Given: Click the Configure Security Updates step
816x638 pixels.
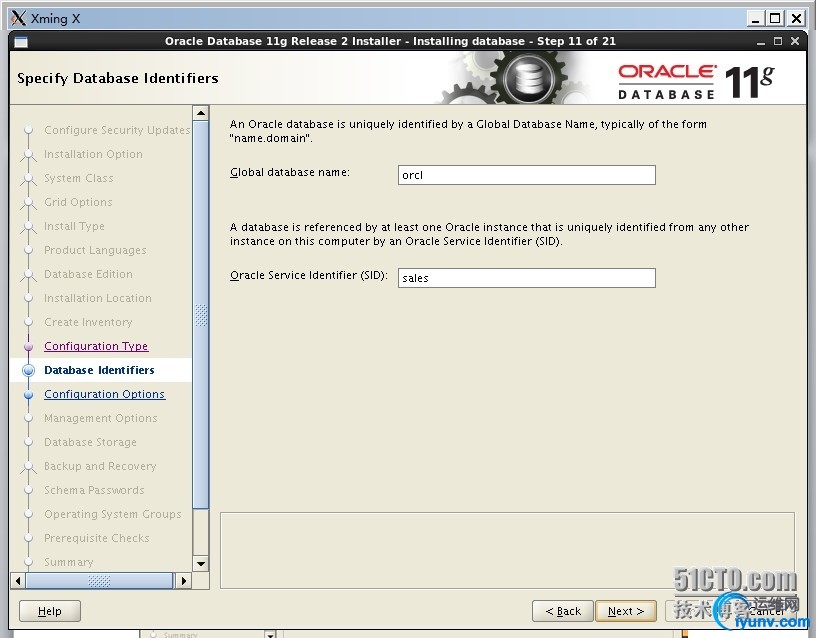Looking at the screenshot, I should 117,130.
